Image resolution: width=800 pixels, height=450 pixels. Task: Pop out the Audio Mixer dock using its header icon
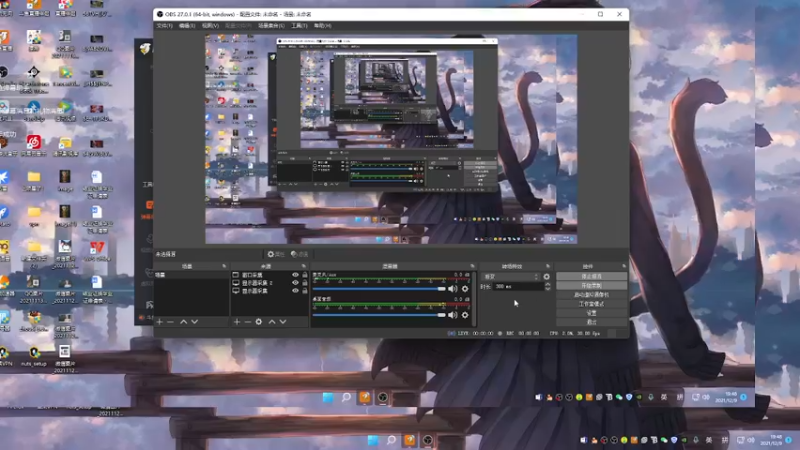(x=472, y=266)
